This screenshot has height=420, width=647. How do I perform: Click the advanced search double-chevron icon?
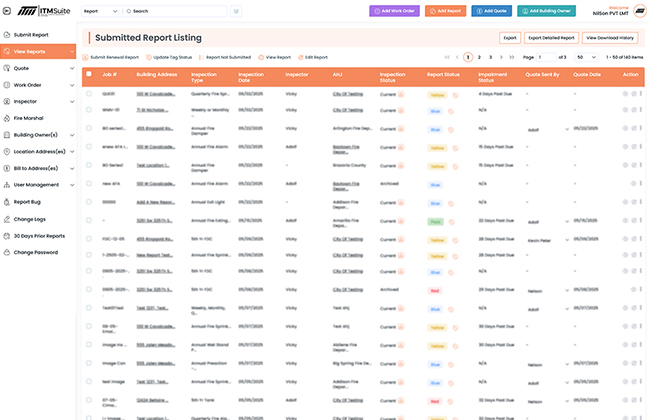[236, 11]
